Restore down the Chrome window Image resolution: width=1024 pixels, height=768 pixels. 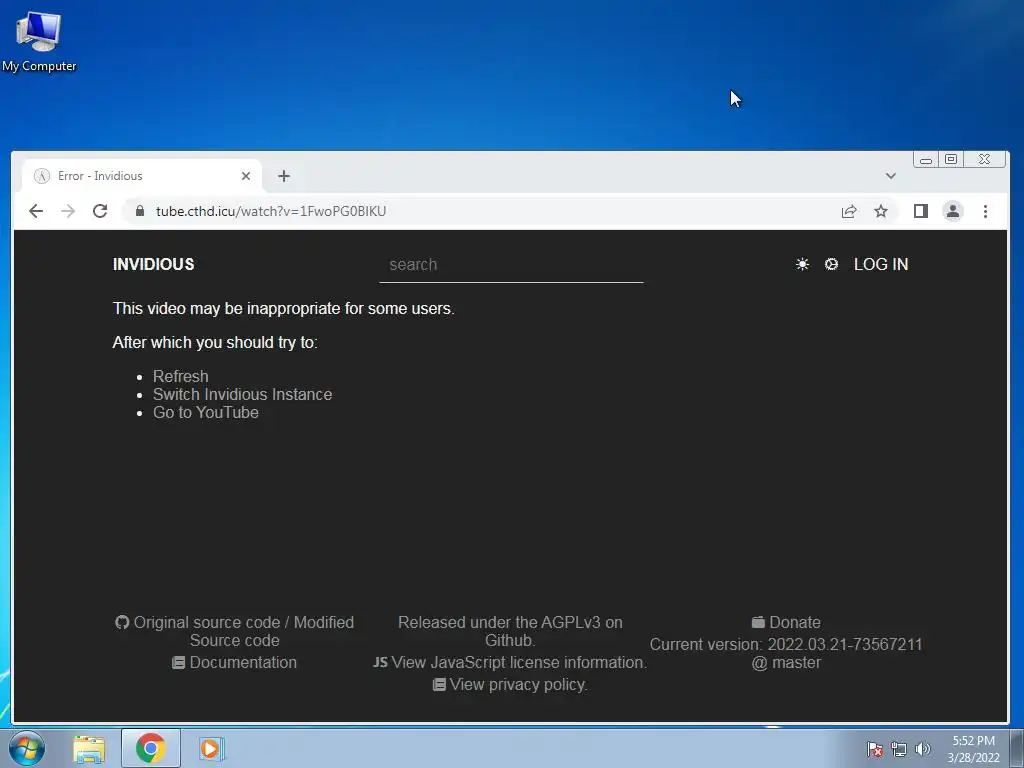tap(952, 159)
